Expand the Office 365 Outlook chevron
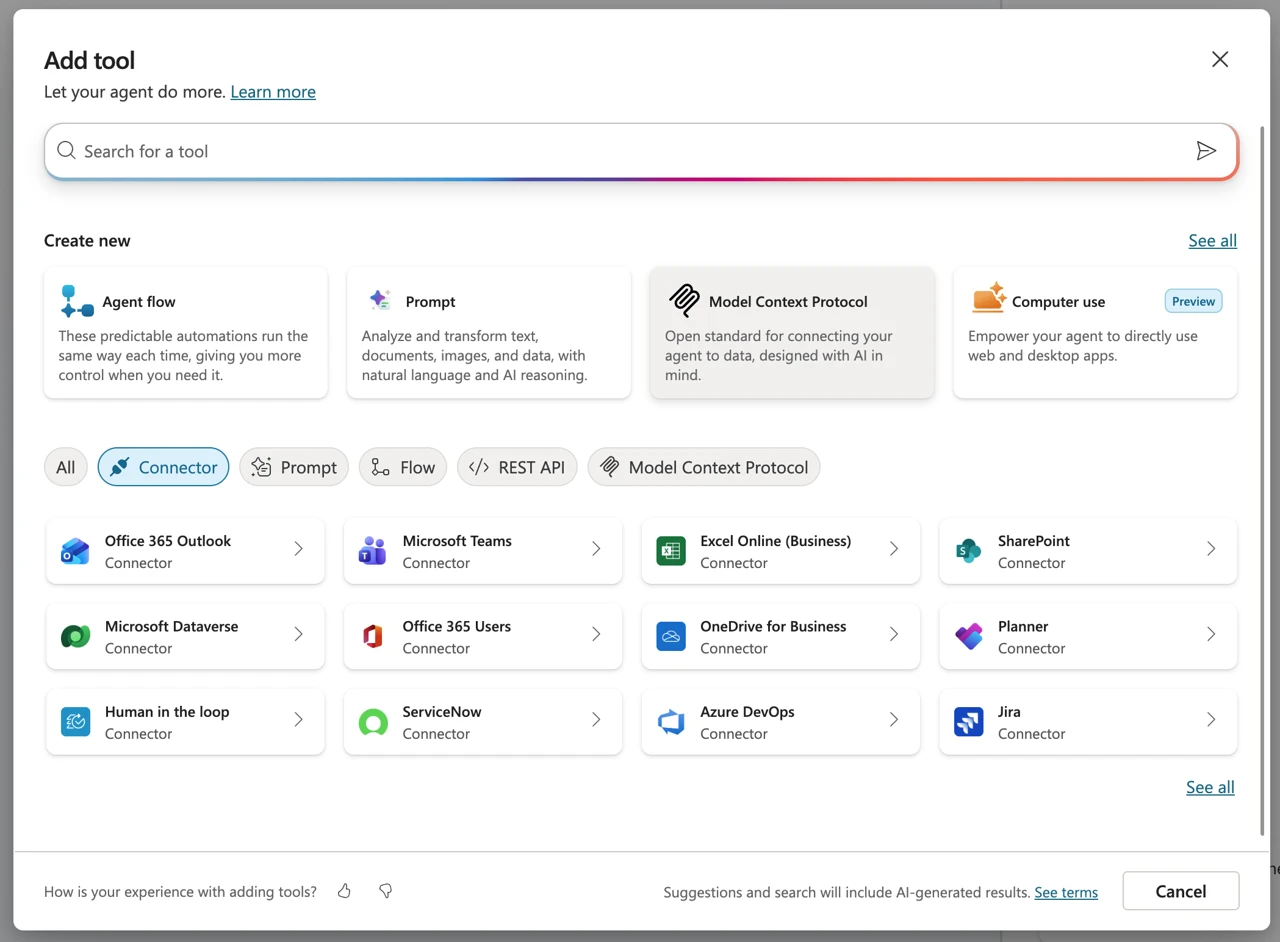This screenshot has width=1280, height=942. [298, 548]
